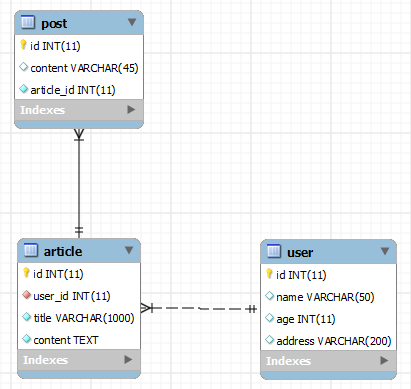Click the user table icon
Image resolution: width=411 pixels, height=389 pixels.
pos(274,251)
